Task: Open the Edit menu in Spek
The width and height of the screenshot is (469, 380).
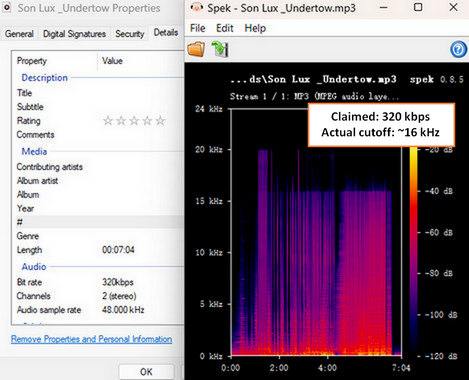Action: pyautogui.click(x=225, y=28)
